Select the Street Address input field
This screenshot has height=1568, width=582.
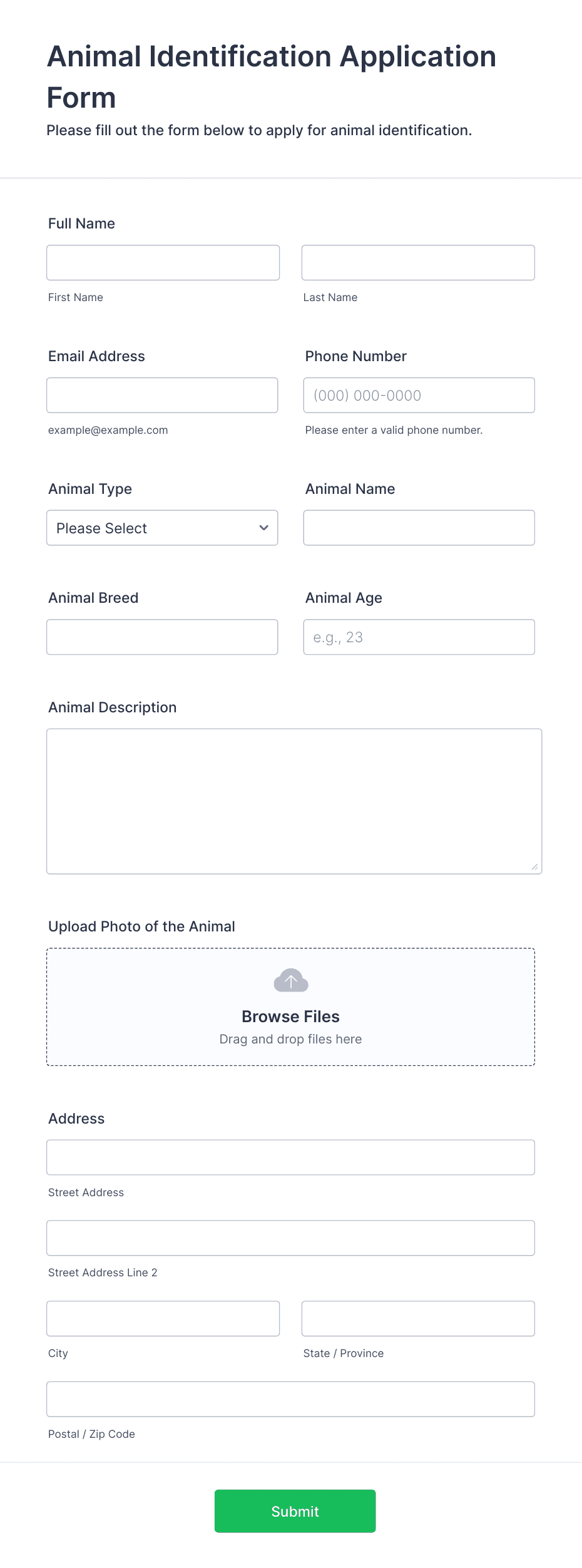[290, 1157]
